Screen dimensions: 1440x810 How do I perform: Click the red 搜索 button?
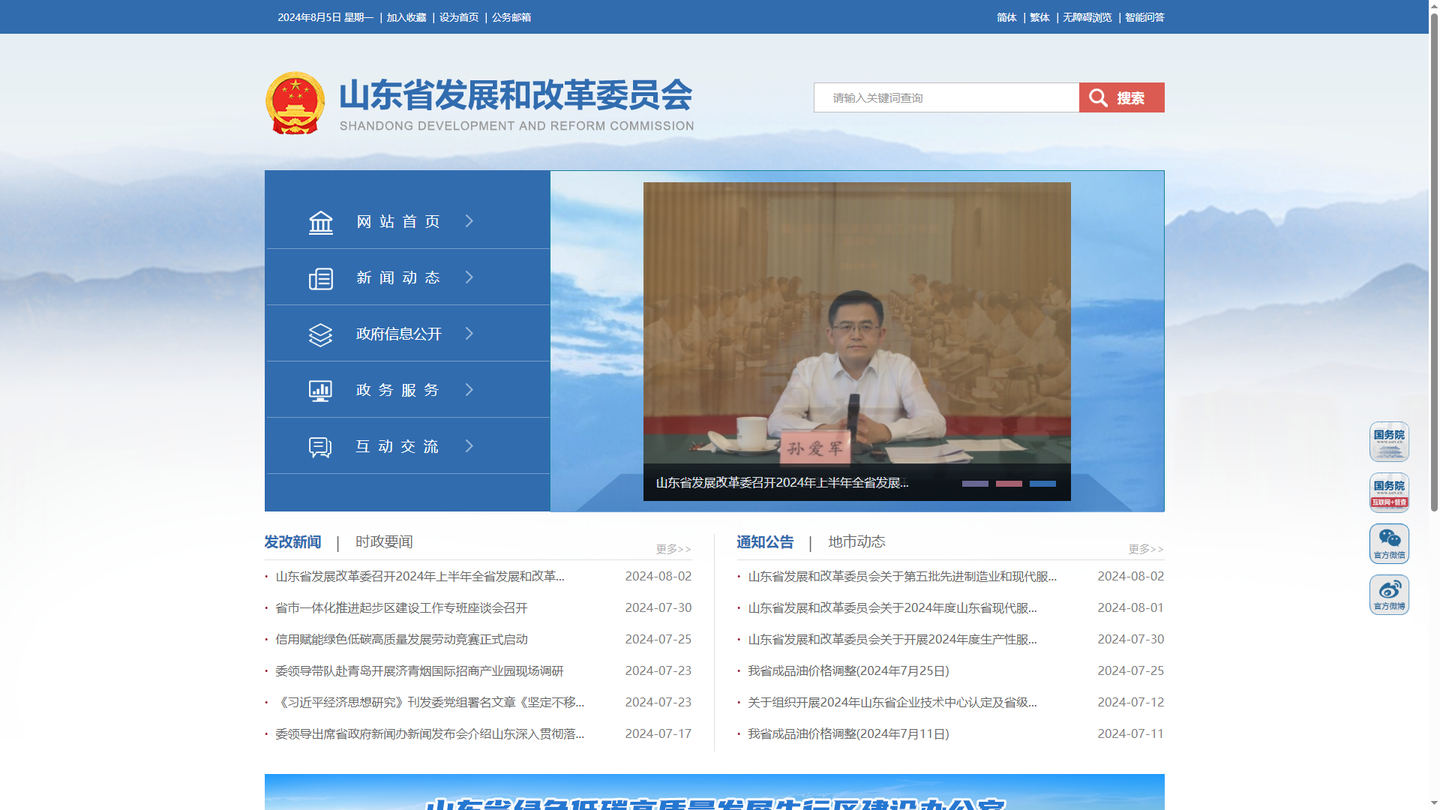tap(1122, 97)
